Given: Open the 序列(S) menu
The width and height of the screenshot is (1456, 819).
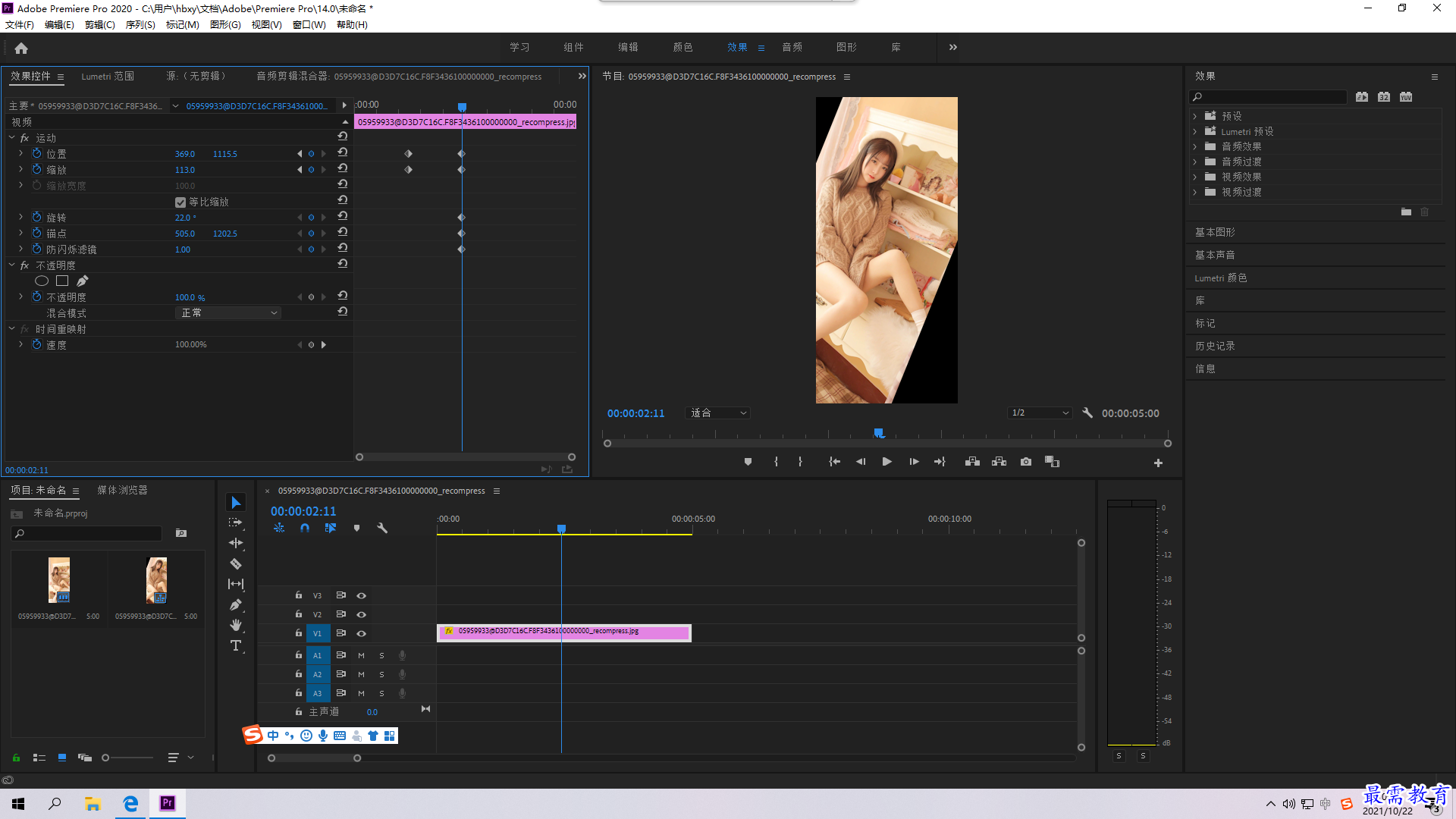Looking at the screenshot, I should point(140,25).
